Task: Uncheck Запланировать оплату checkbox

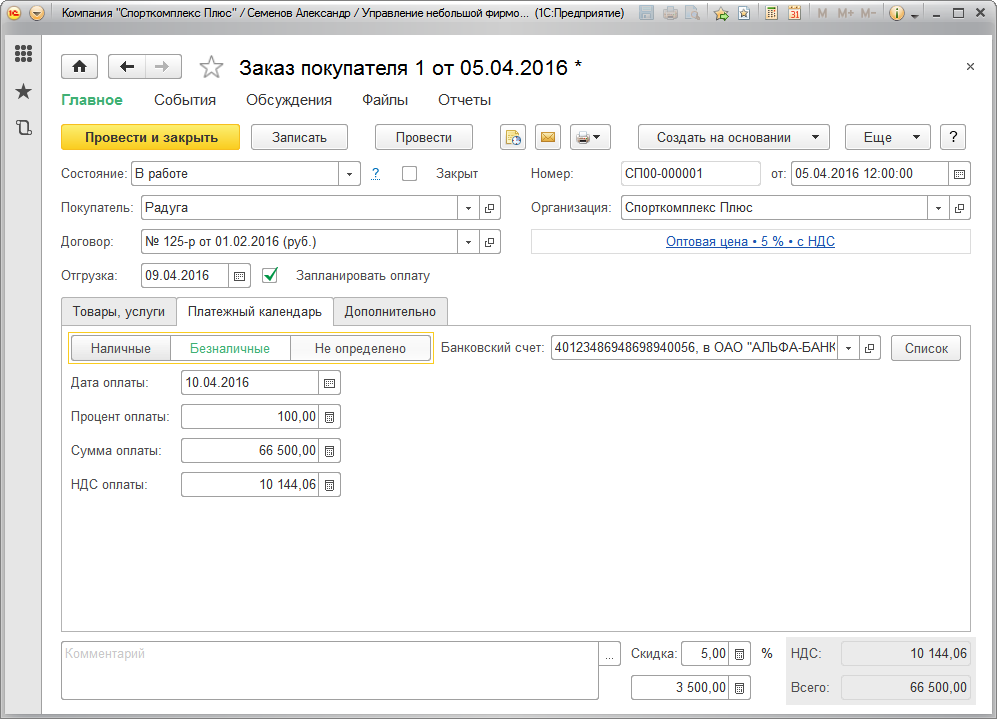Action: [x=270, y=275]
